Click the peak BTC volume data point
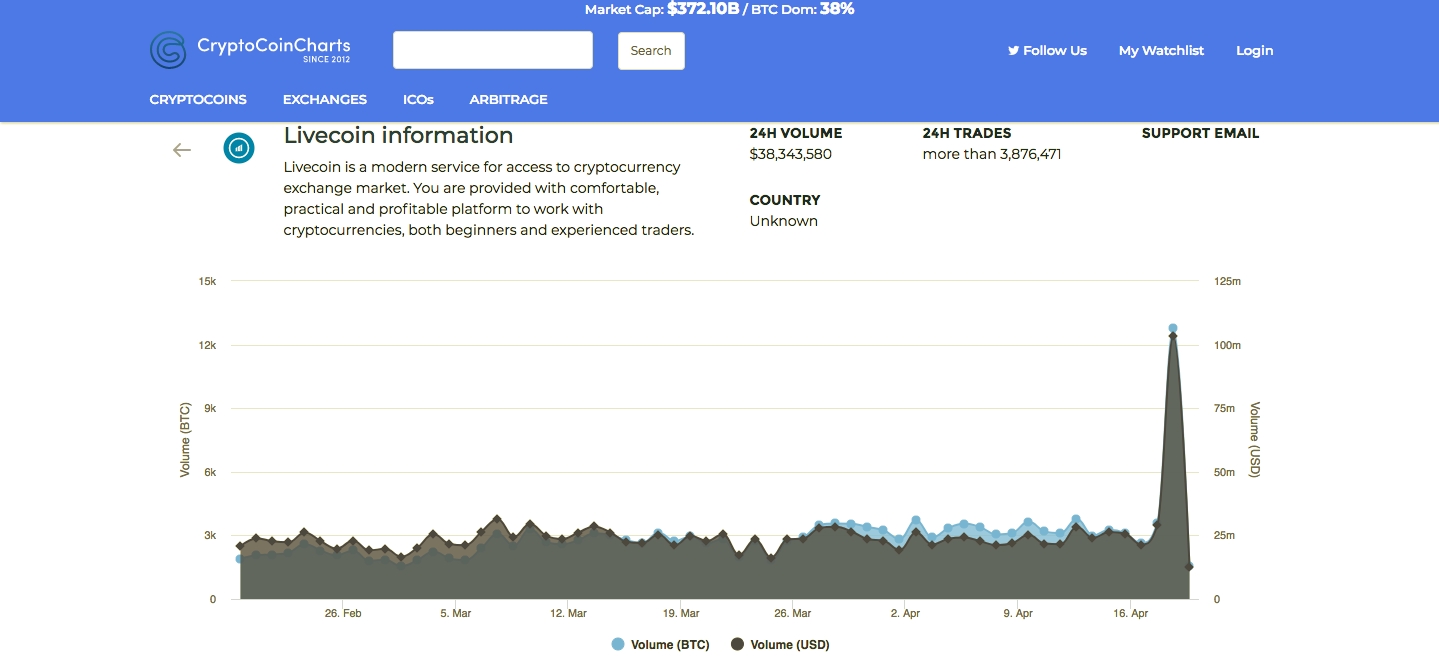Screen dimensions: 1439x659 point(1173,328)
